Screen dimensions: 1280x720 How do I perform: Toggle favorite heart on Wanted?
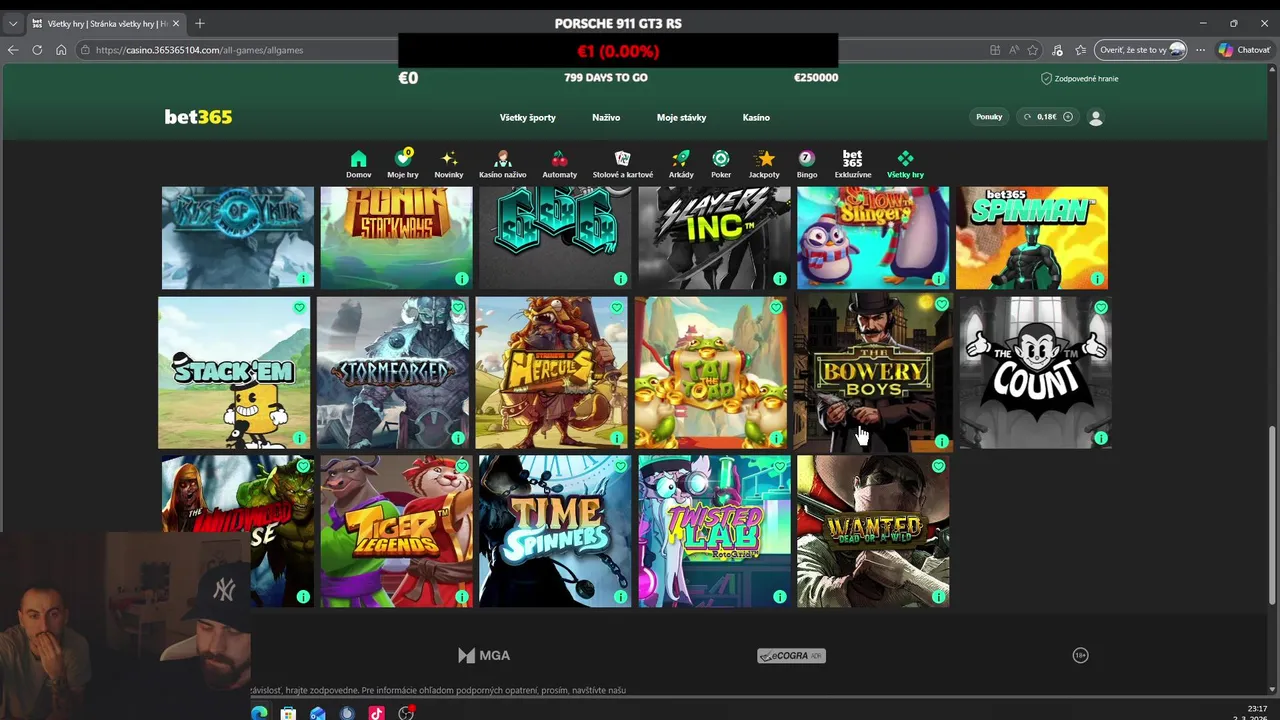938,466
